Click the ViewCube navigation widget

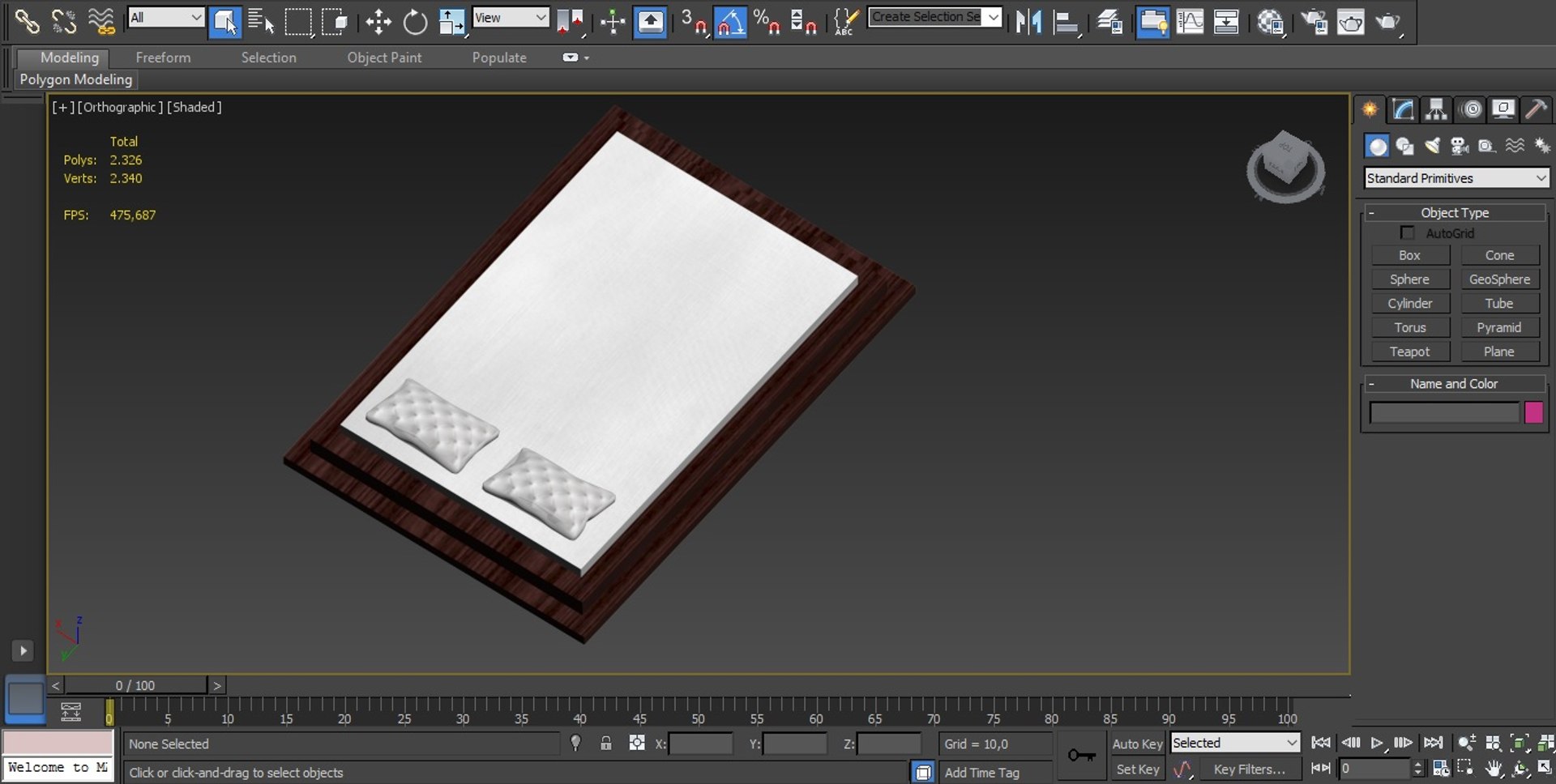click(1285, 167)
